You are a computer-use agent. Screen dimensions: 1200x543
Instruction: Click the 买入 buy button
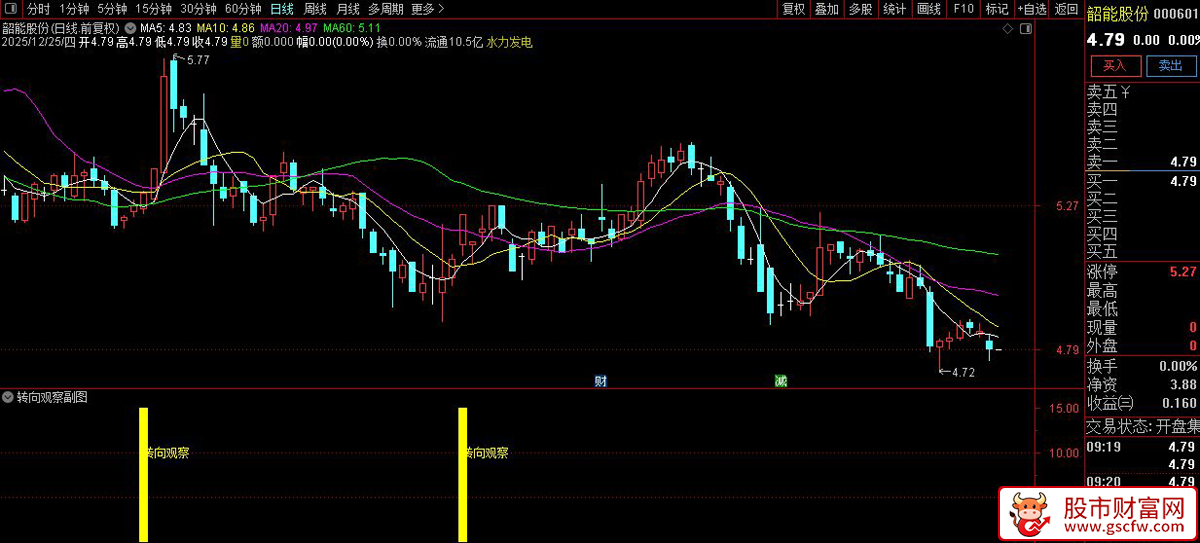click(1115, 66)
